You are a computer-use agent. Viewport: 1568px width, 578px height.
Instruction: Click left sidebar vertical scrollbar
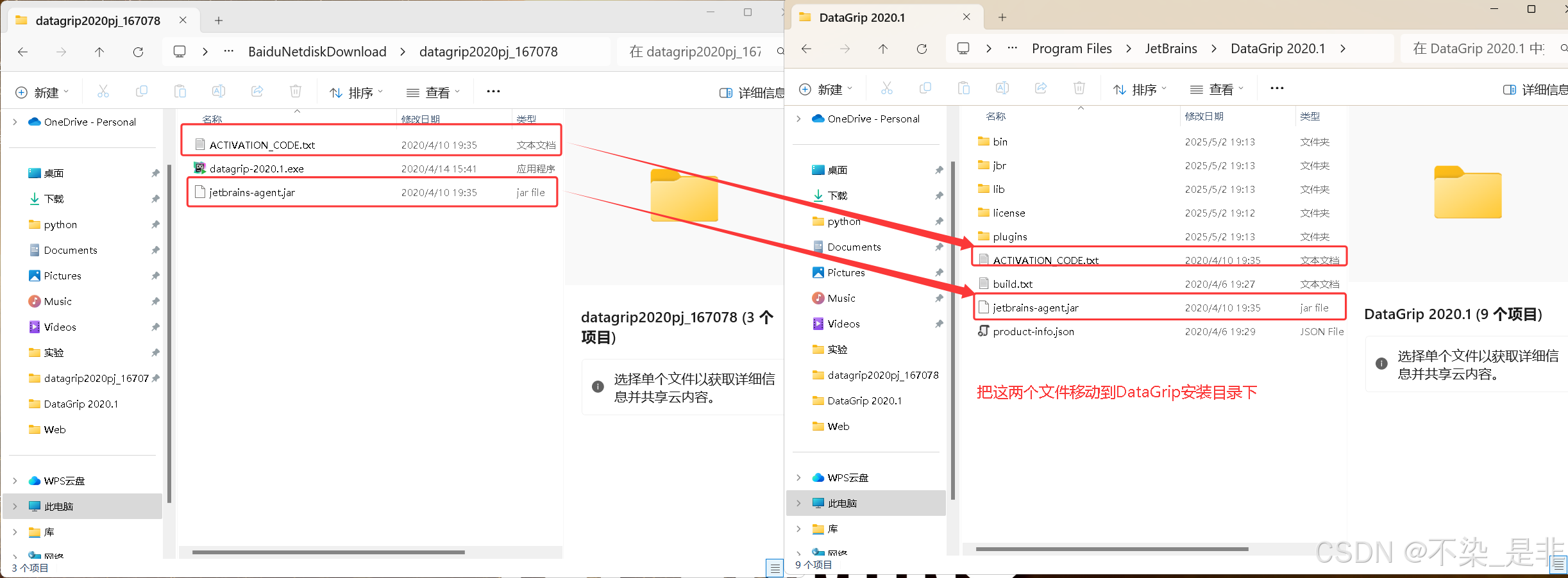click(169, 333)
